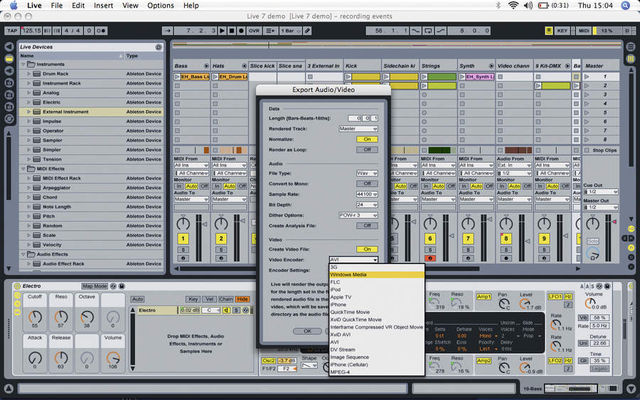
Task: Toggle Create Video File switch
Action: point(367,249)
